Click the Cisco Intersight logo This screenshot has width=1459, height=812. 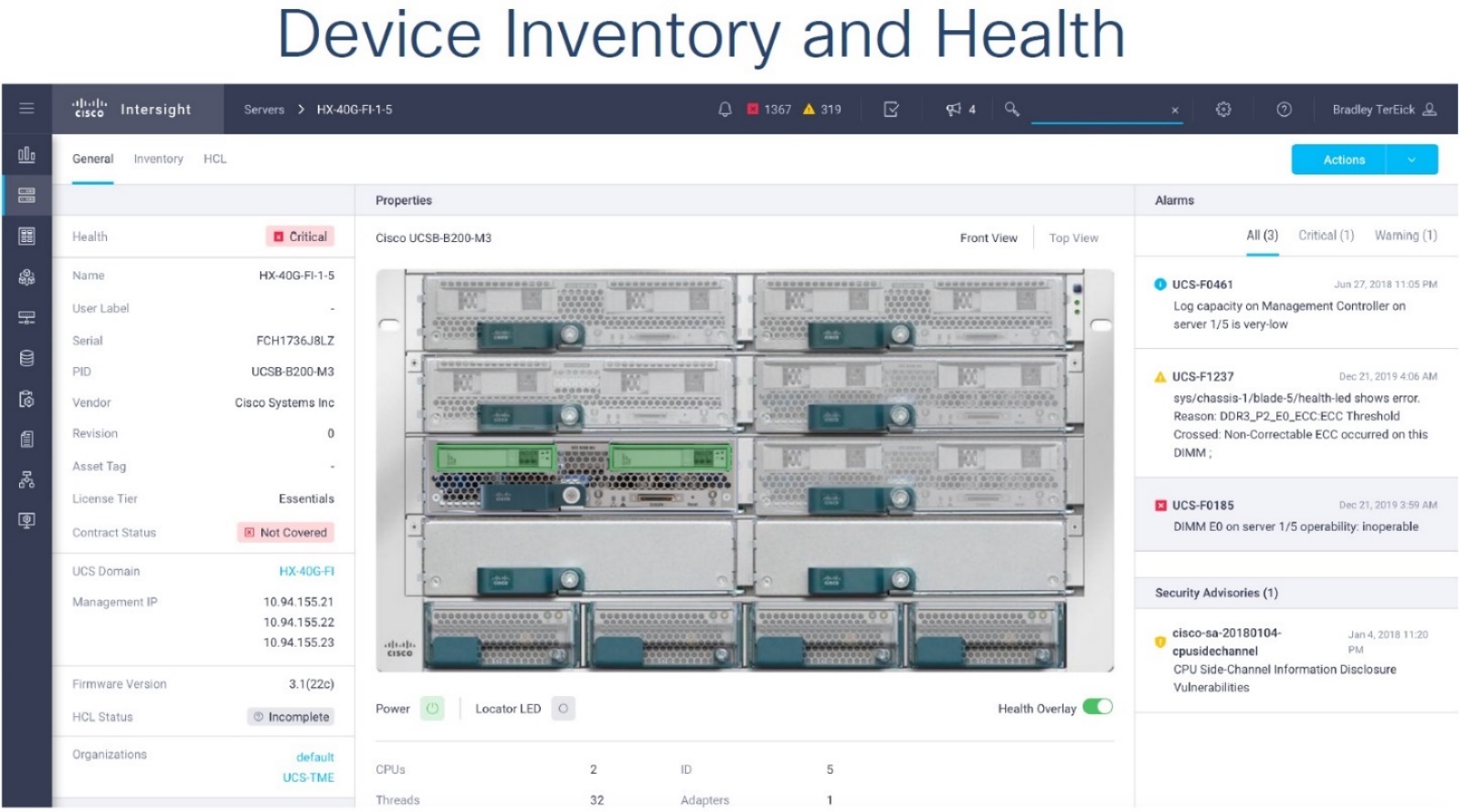(x=132, y=109)
